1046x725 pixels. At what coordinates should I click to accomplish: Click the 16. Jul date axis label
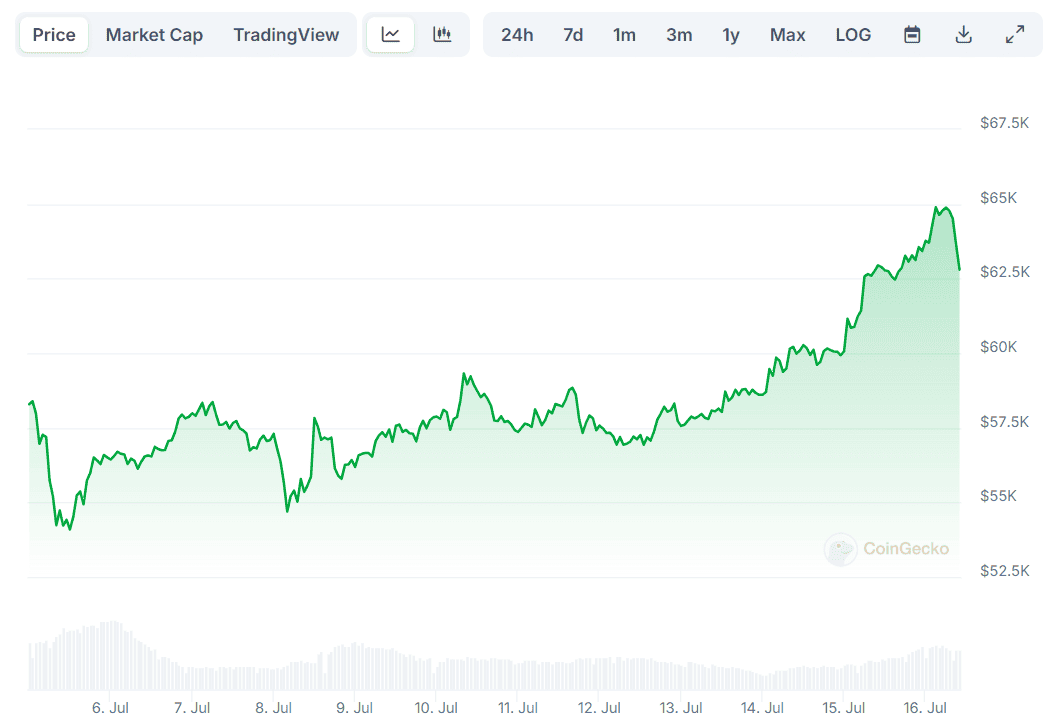[x=925, y=708]
